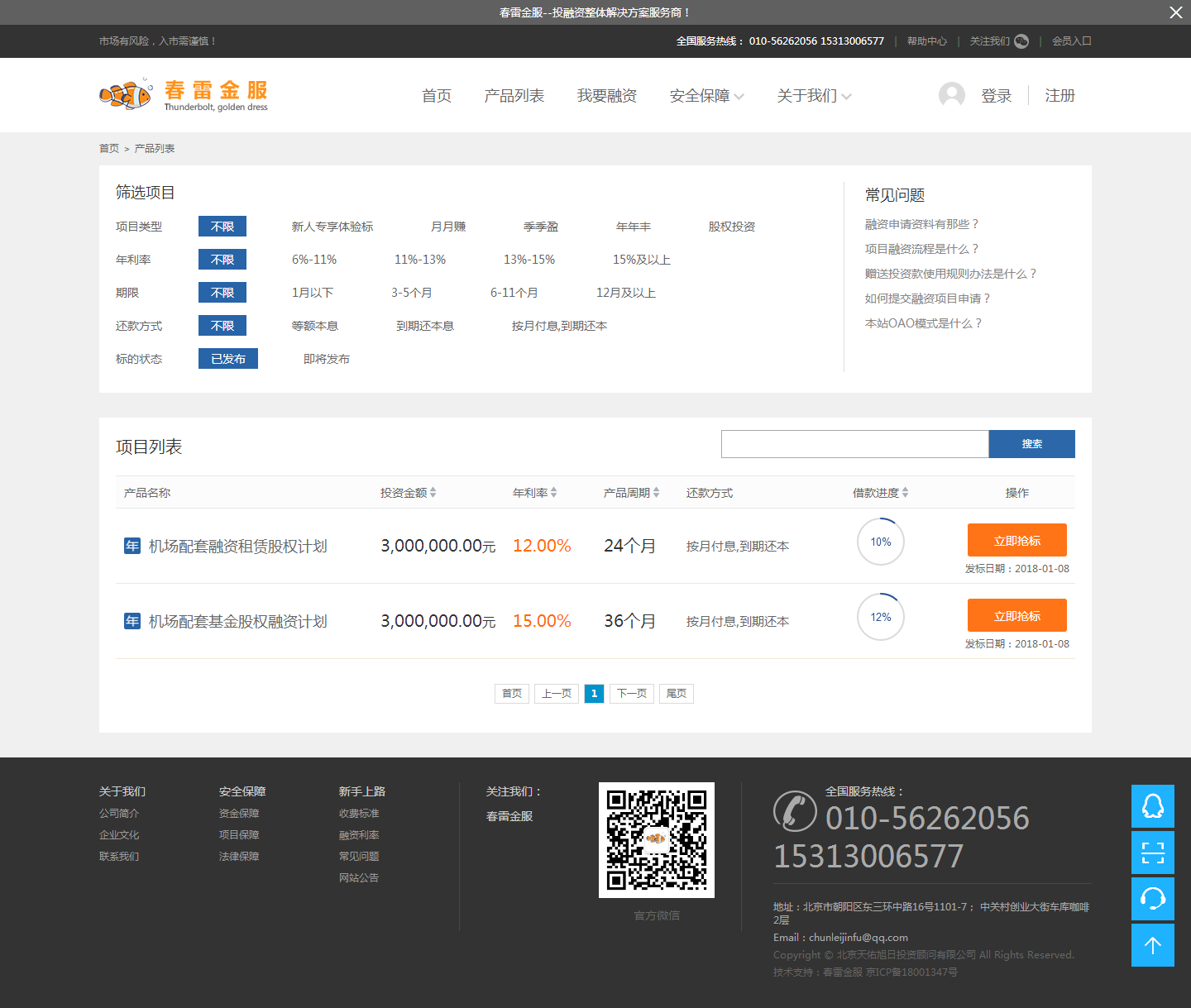Sort list by 投资金额 column arrows
1191x1008 pixels.
pyautogui.click(x=433, y=493)
